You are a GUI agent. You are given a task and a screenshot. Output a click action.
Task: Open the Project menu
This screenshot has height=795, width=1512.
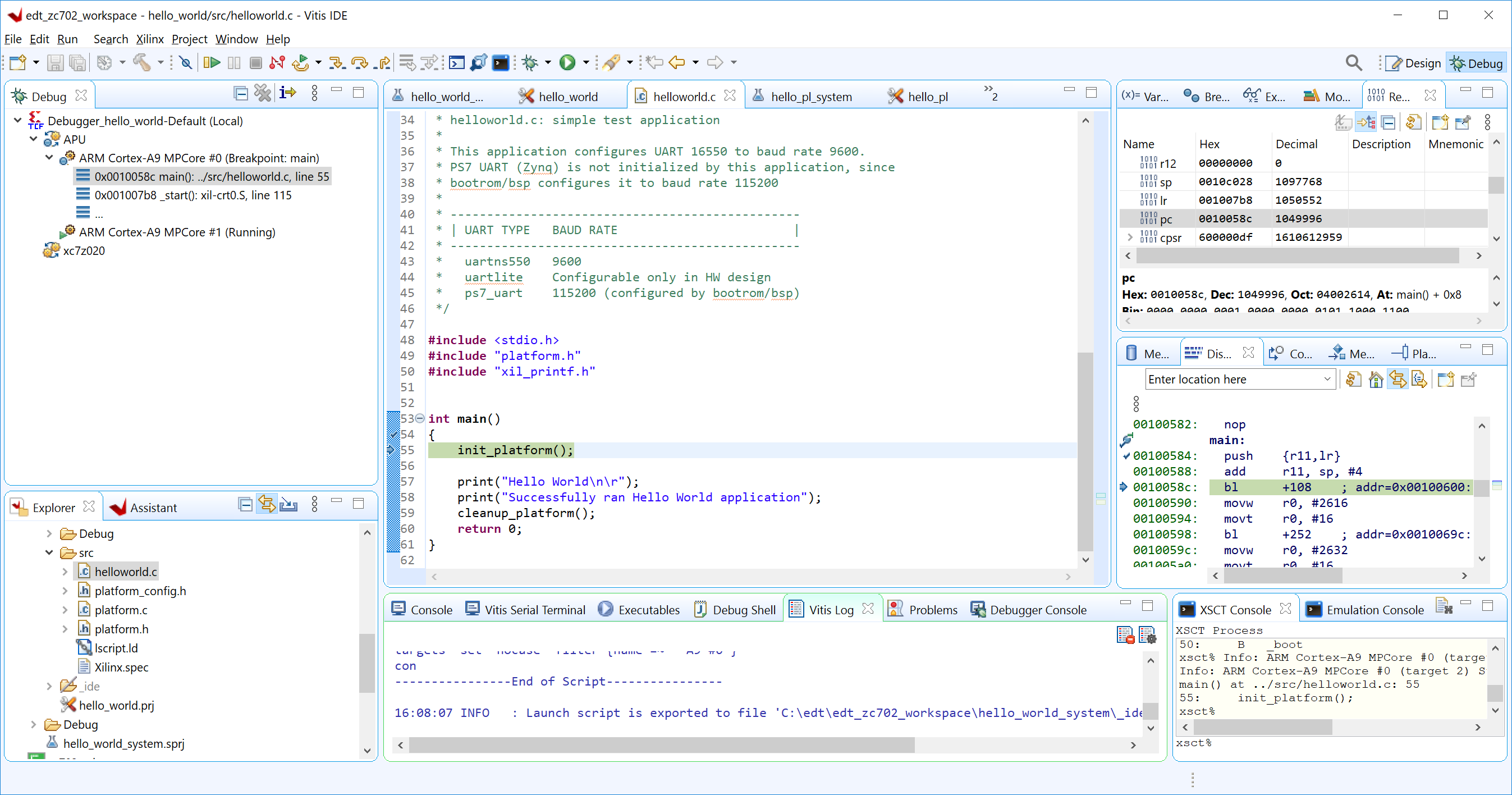pyautogui.click(x=189, y=39)
